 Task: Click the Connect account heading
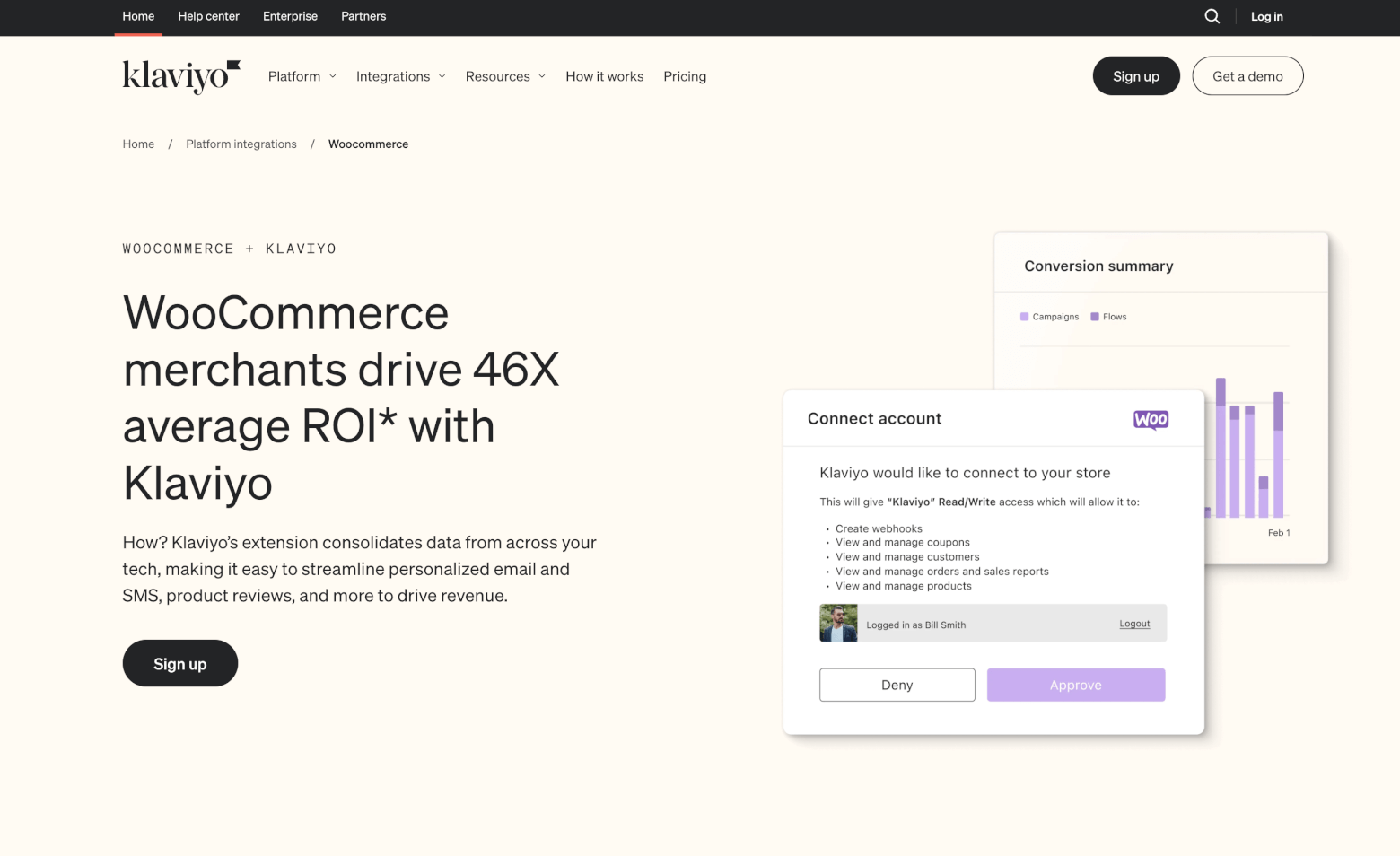pyautogui.click(x=874, y=418)
